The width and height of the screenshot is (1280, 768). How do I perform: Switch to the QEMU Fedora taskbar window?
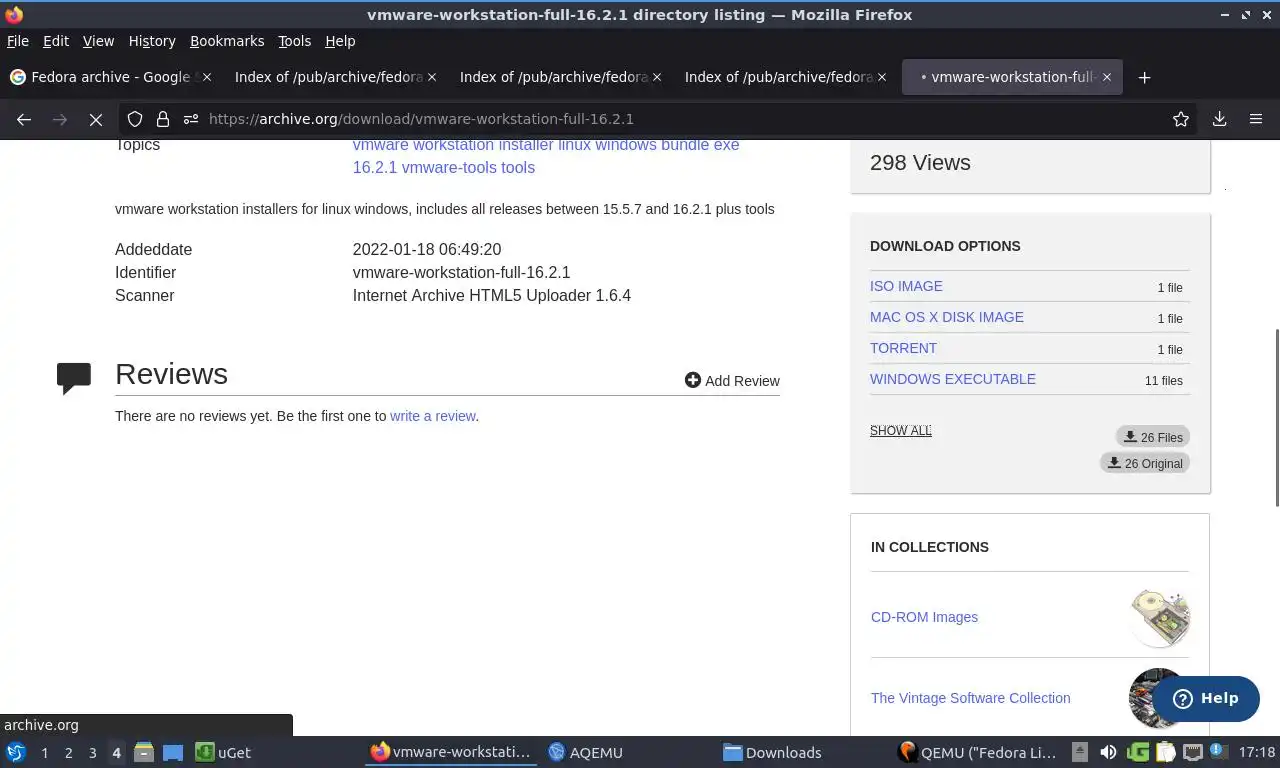tap(977, 752)
